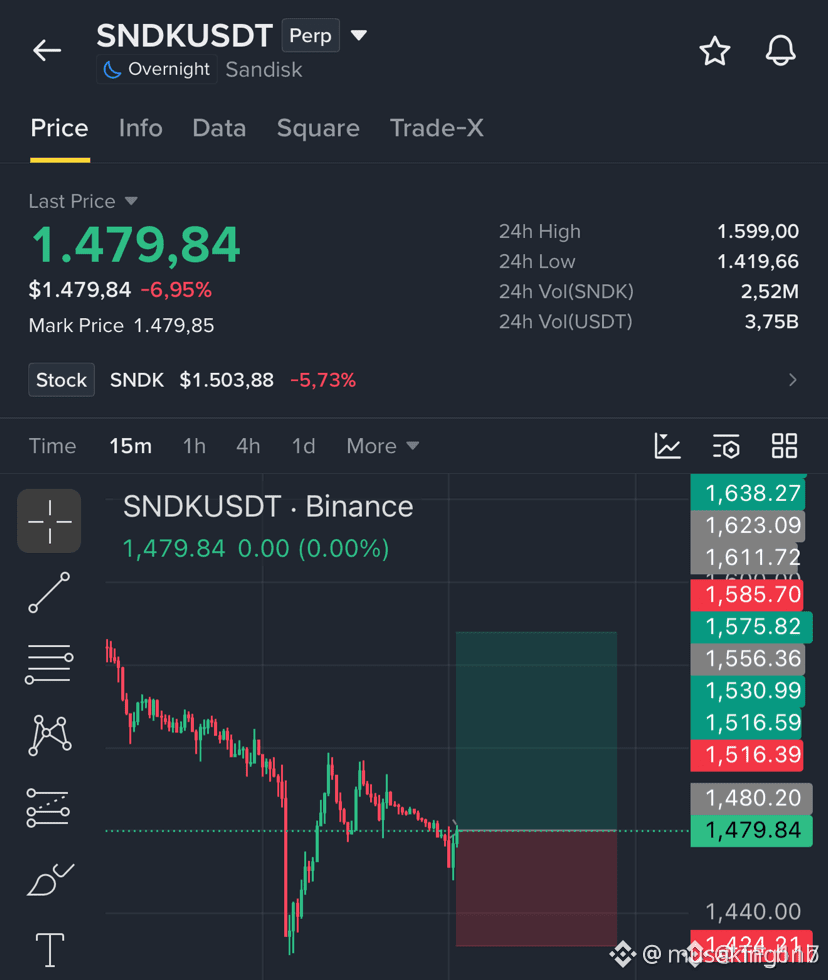
Task: Open chart indicators icon
Action: click(667, 446)
